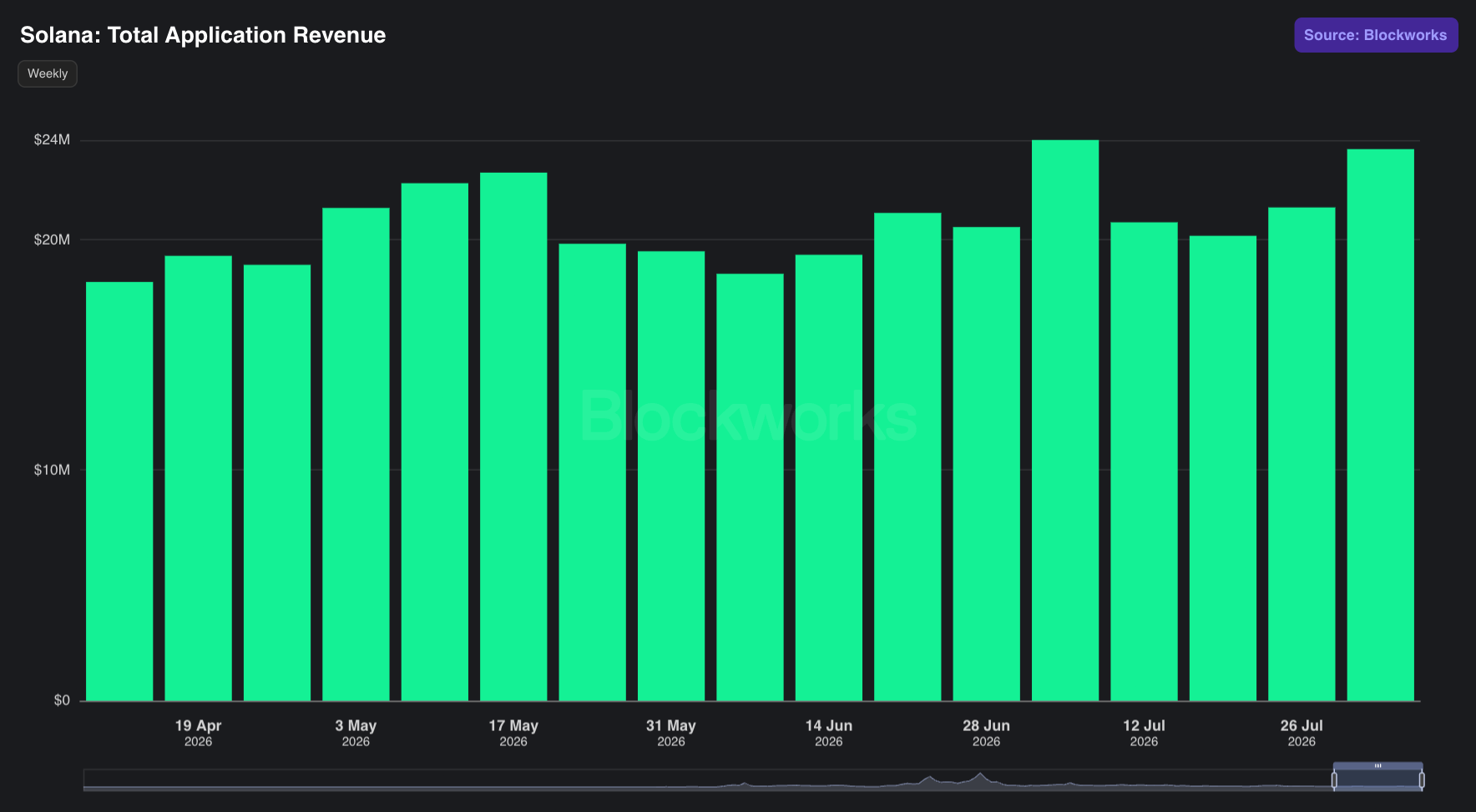Click the $24M y-axis label

(52, 140)
